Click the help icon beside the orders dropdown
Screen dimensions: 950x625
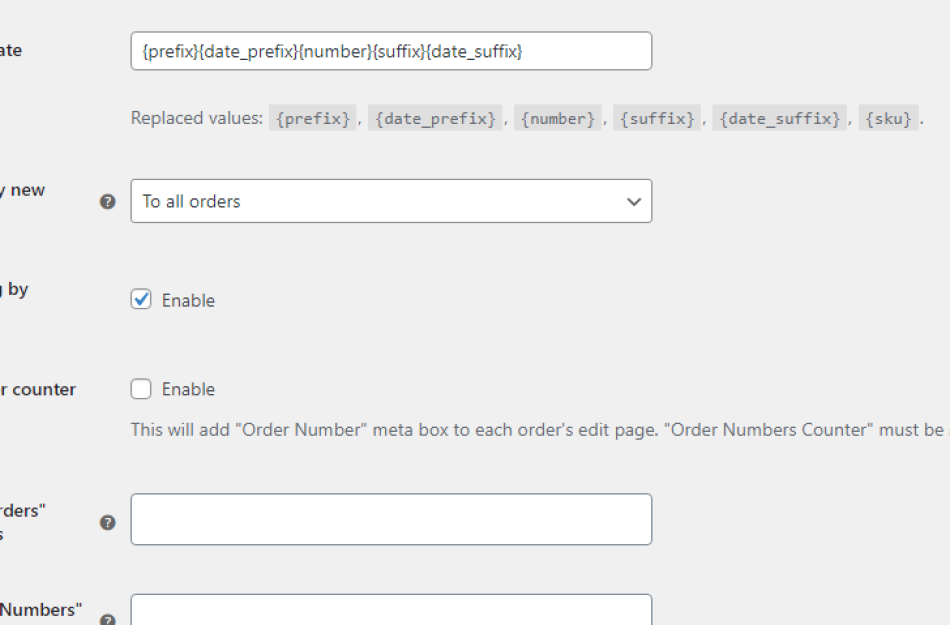(x=107, y=200)
